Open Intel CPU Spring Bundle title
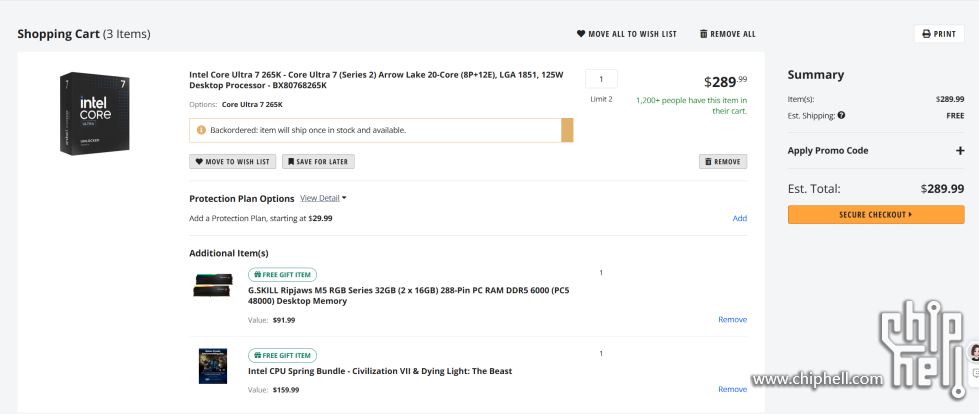The height and width of the screenshot is (414, 979). point(380,371)
